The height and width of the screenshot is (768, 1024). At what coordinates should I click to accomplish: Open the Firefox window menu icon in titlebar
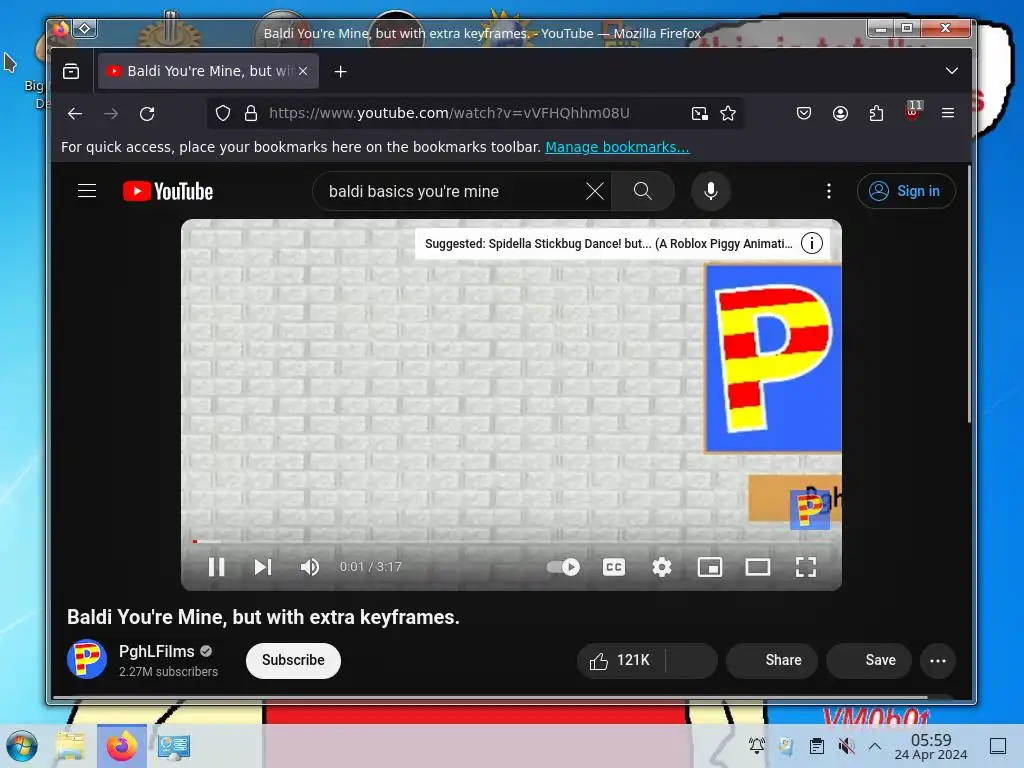coord(60,29)
